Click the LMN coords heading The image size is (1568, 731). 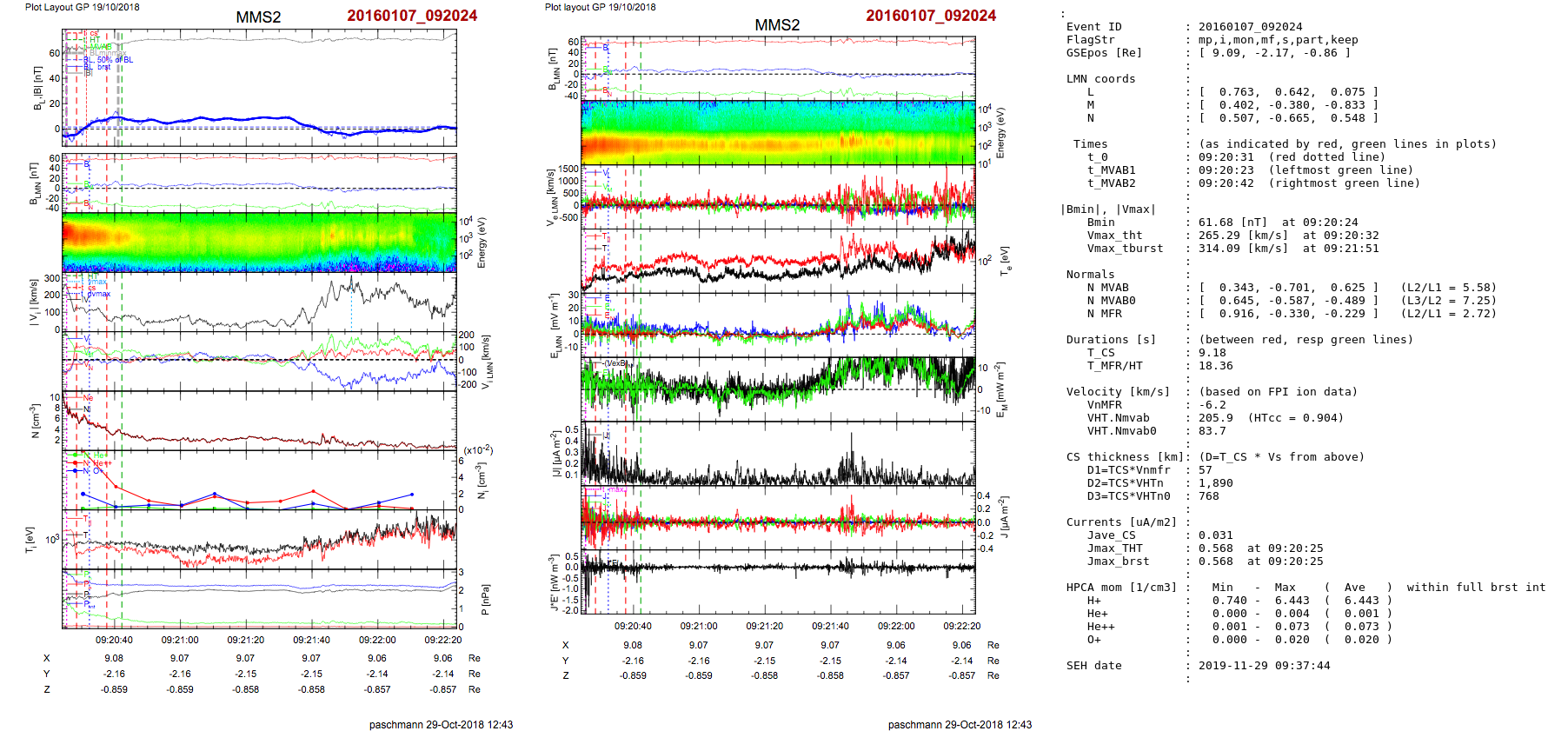[x=1100, y=79]
